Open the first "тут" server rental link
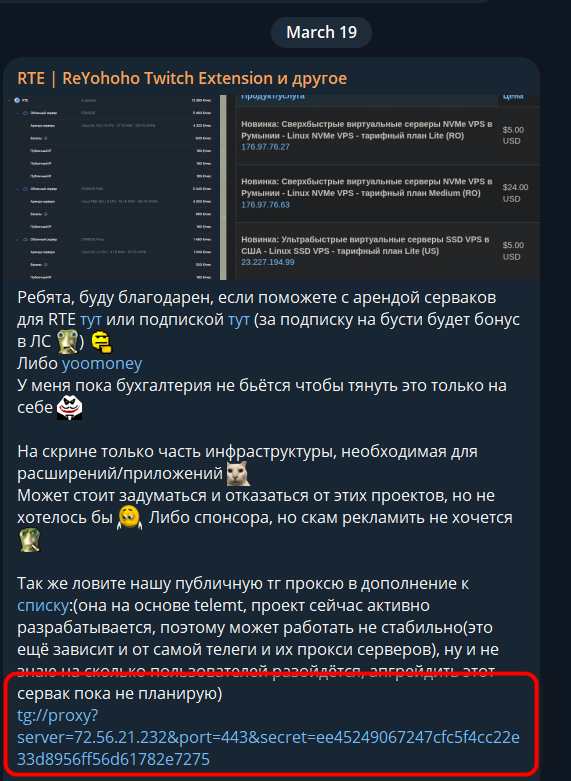Screen dimensions: 571x781 tap(91, 319)
